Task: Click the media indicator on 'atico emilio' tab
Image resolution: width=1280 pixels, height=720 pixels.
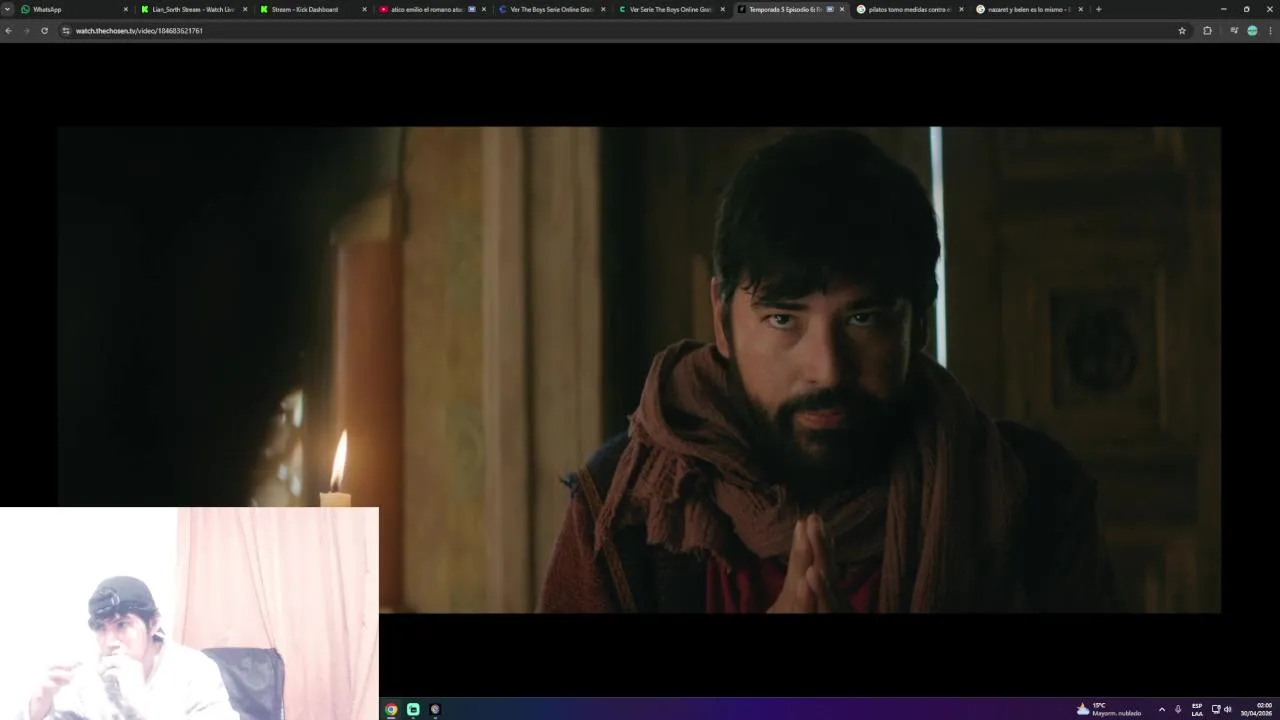Action: [x=472, y=9]
